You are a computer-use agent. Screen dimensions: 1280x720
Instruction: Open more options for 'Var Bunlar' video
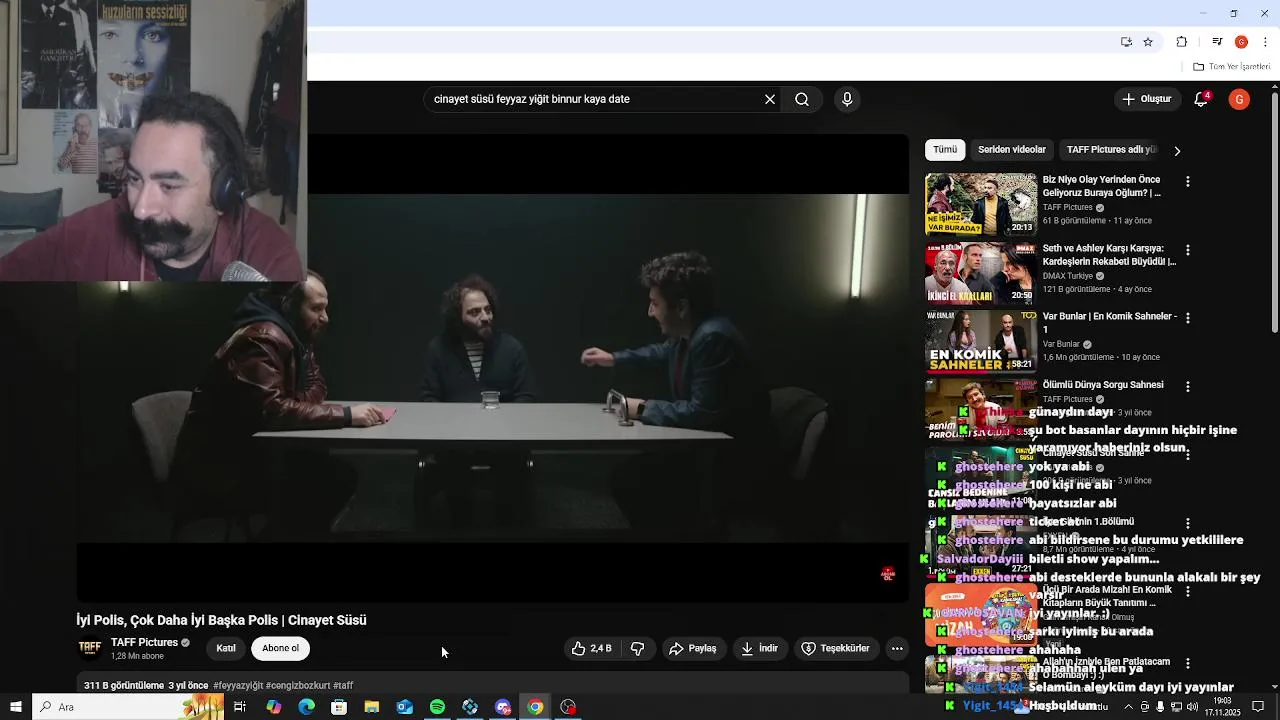pos(1188,318)
